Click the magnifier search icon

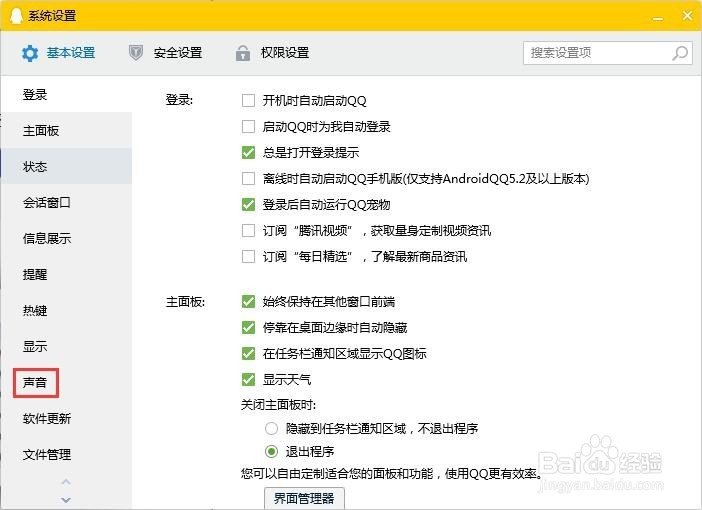pyautogui.click(x=680, y=53)
